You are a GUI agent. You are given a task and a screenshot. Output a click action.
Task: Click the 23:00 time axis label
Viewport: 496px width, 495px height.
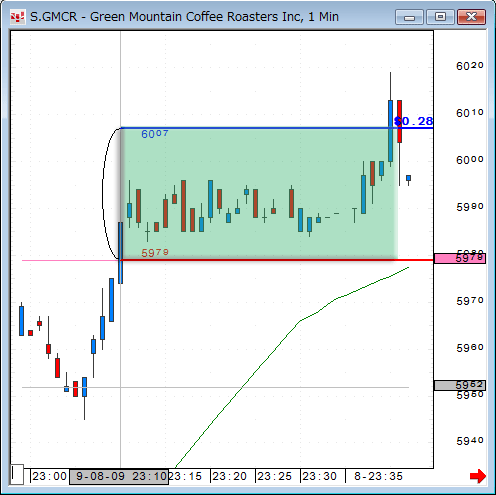[49, 476]
